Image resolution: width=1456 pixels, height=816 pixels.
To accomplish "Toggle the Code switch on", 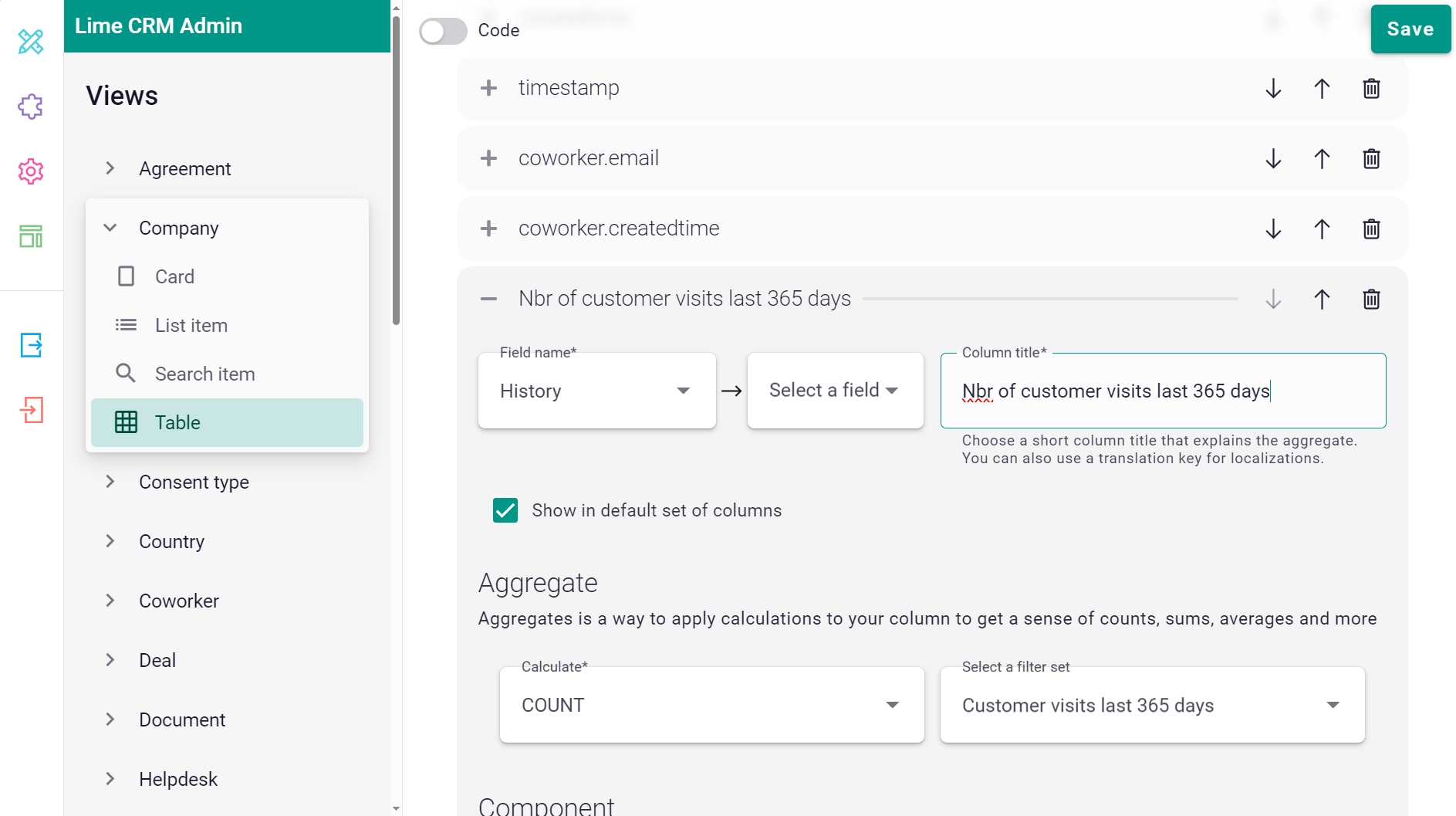I will point(443,31).
